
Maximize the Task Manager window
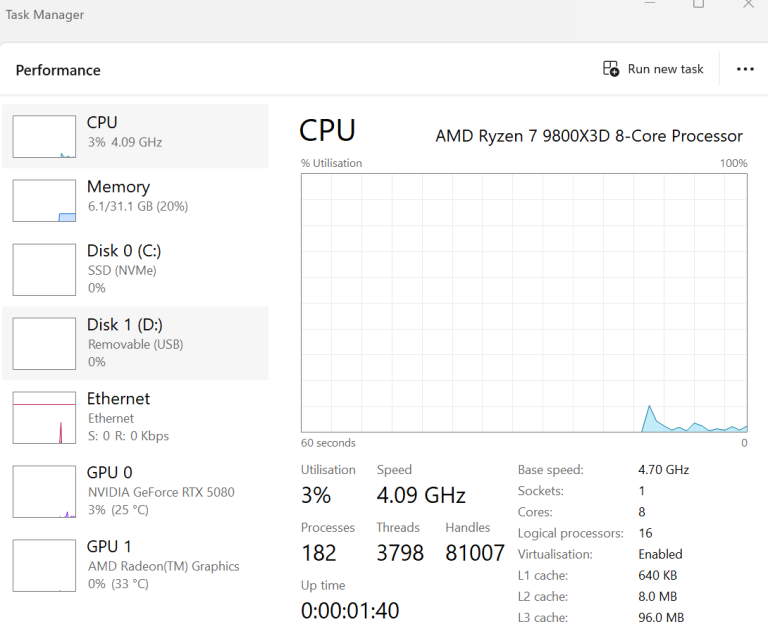tap(699, 4)
